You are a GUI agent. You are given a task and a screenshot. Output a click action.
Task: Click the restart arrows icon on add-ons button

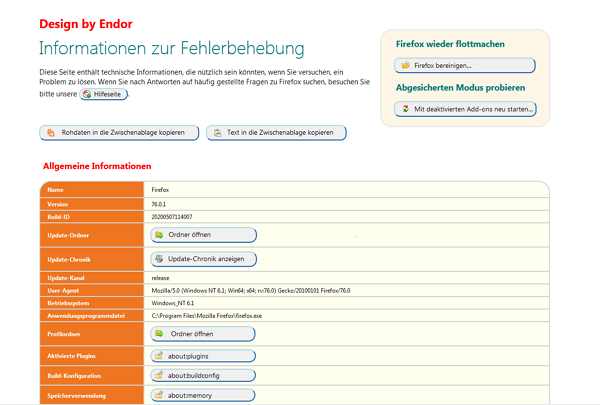click(406, 109)
